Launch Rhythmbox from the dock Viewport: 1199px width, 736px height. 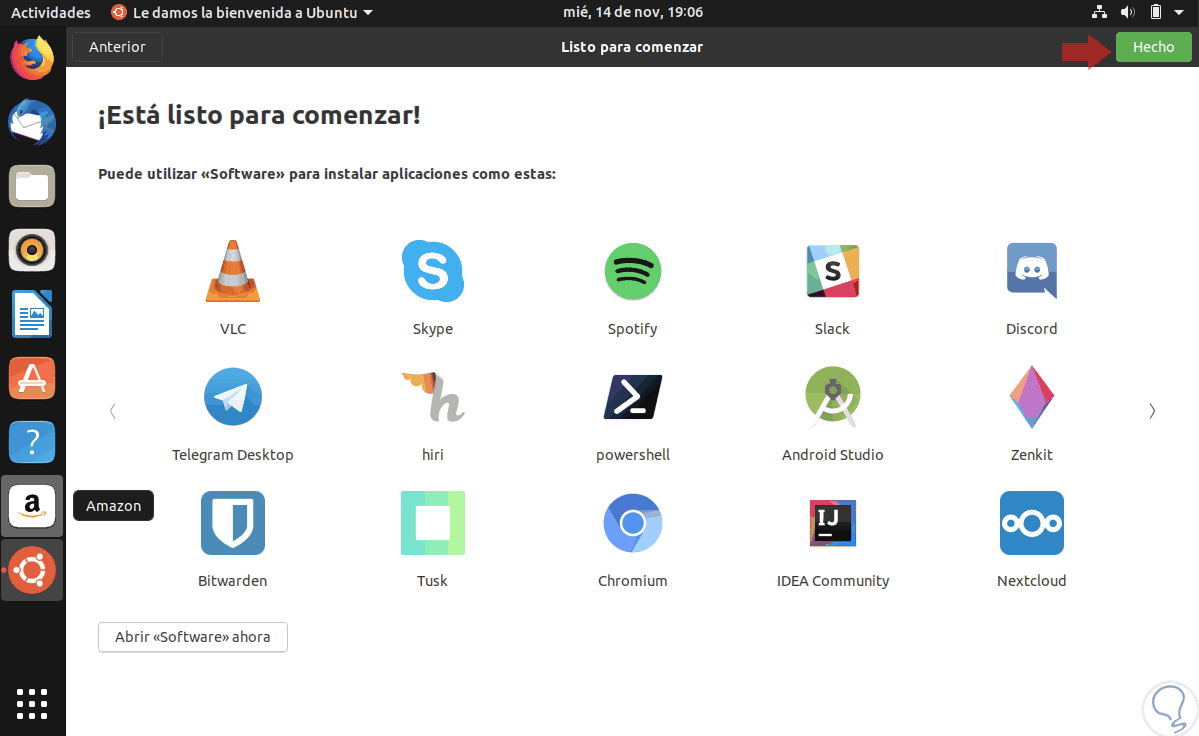[31, 250]
